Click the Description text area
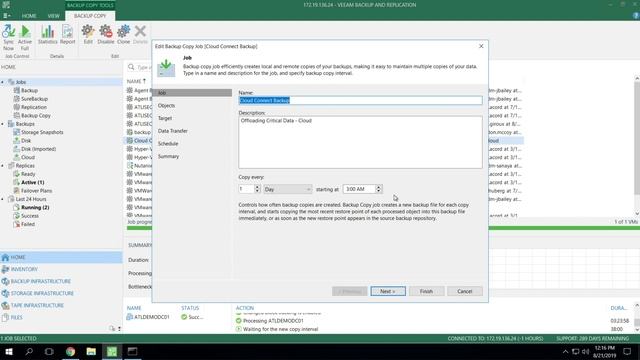This screenshot has width=640, height=360. 360,142
